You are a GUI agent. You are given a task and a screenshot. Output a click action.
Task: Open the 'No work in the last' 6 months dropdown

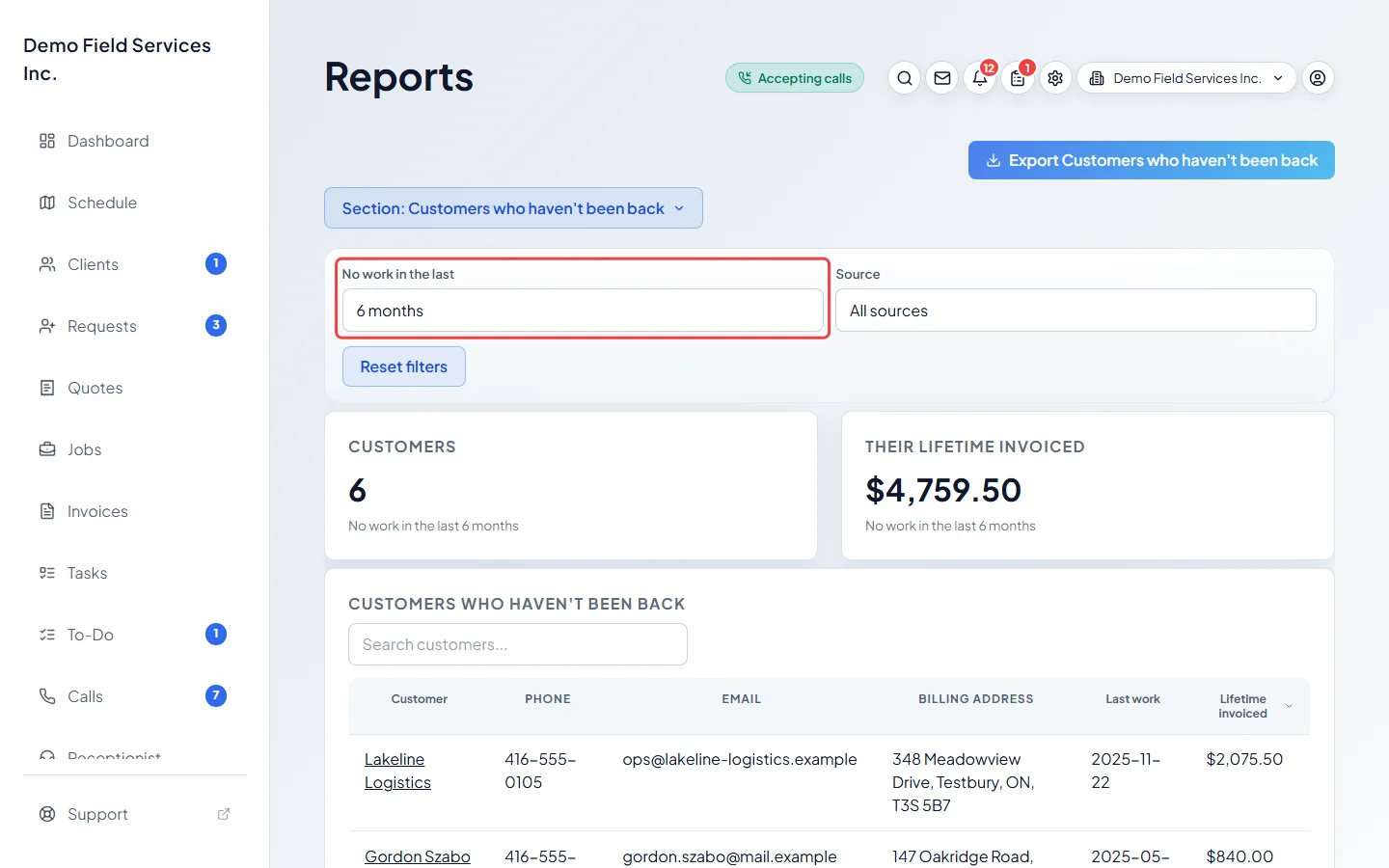point(583,311)
